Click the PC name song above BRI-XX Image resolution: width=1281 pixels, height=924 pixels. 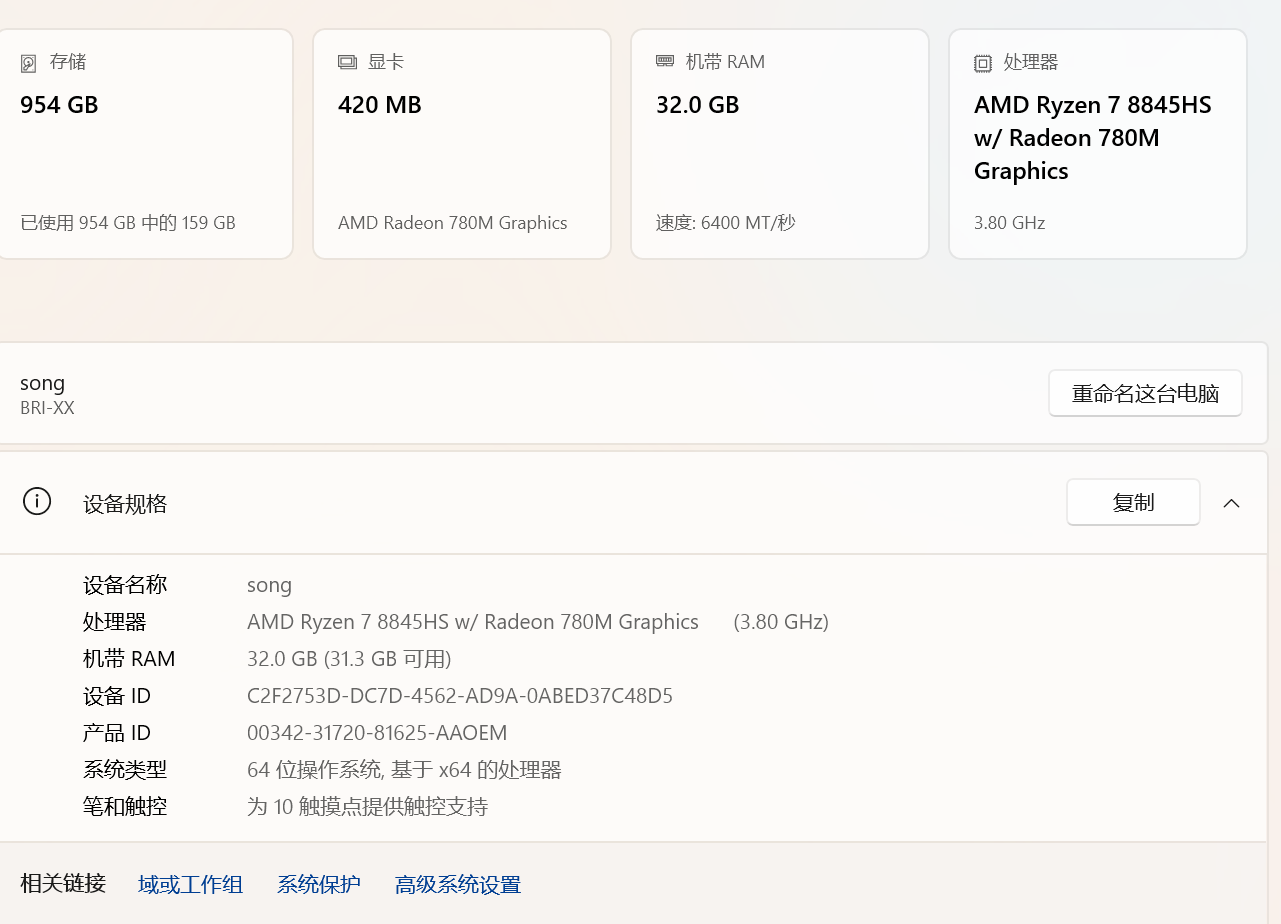pos(42,383)
